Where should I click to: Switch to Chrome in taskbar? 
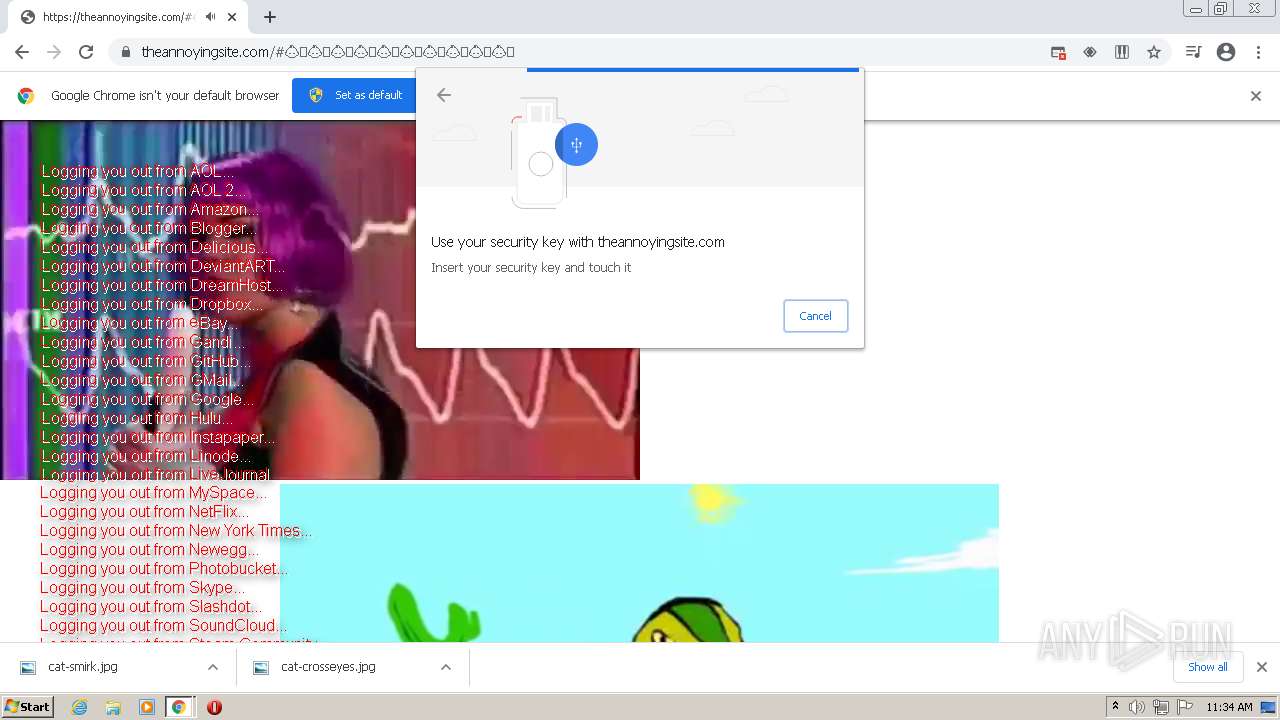[179, 707]
